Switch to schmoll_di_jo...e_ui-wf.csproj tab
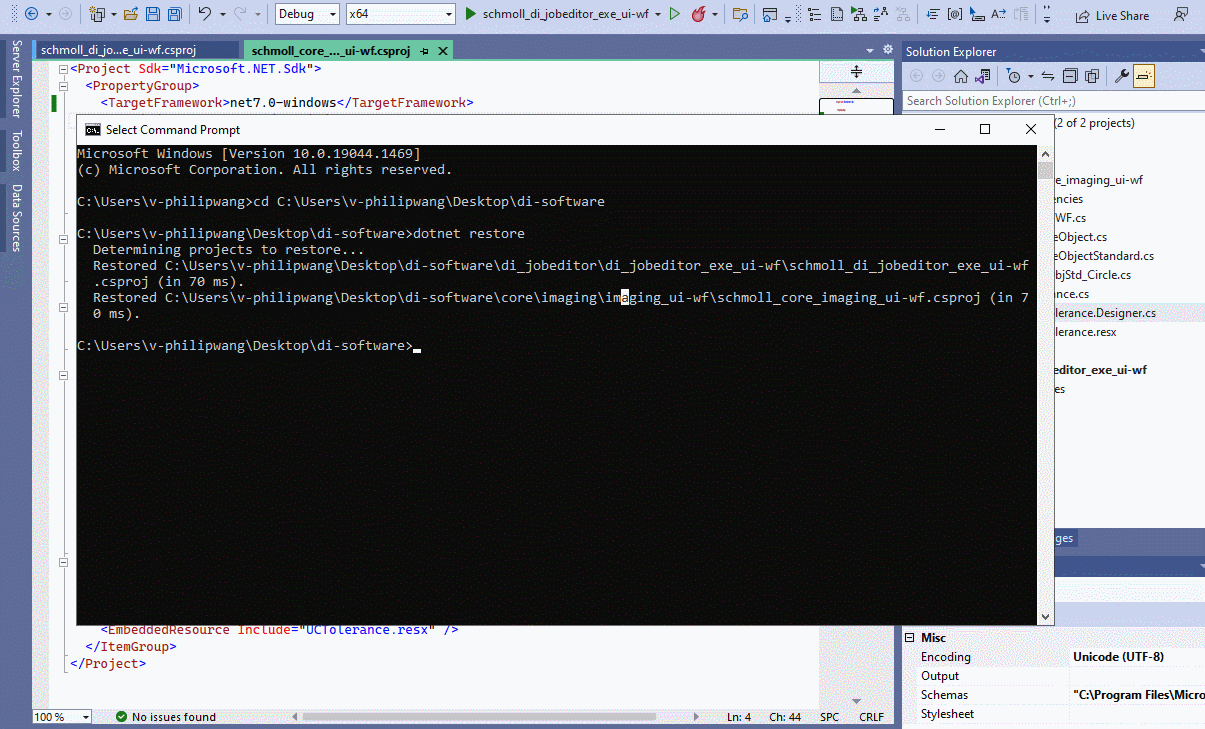The image size is (1205, 729). coord(135,51)
